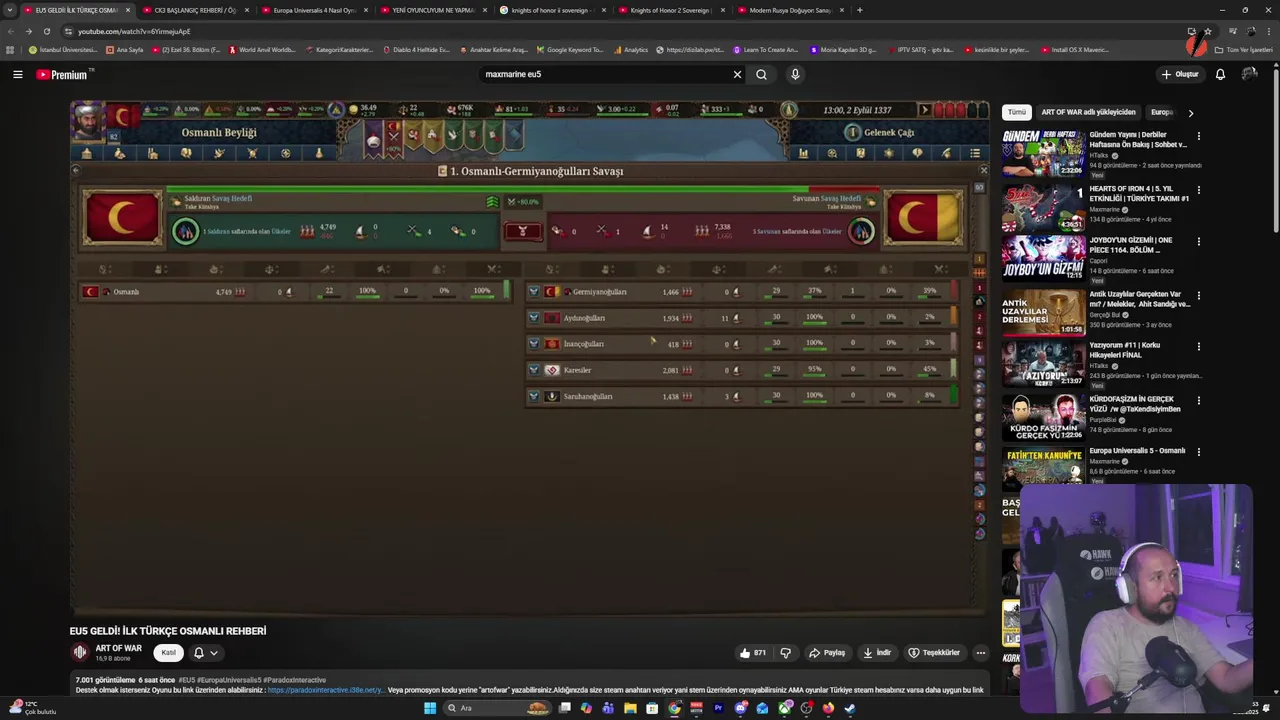Click the Gelenek Çağı age indicator
This screenshot has width=1280, height=720.
point(881,132)
